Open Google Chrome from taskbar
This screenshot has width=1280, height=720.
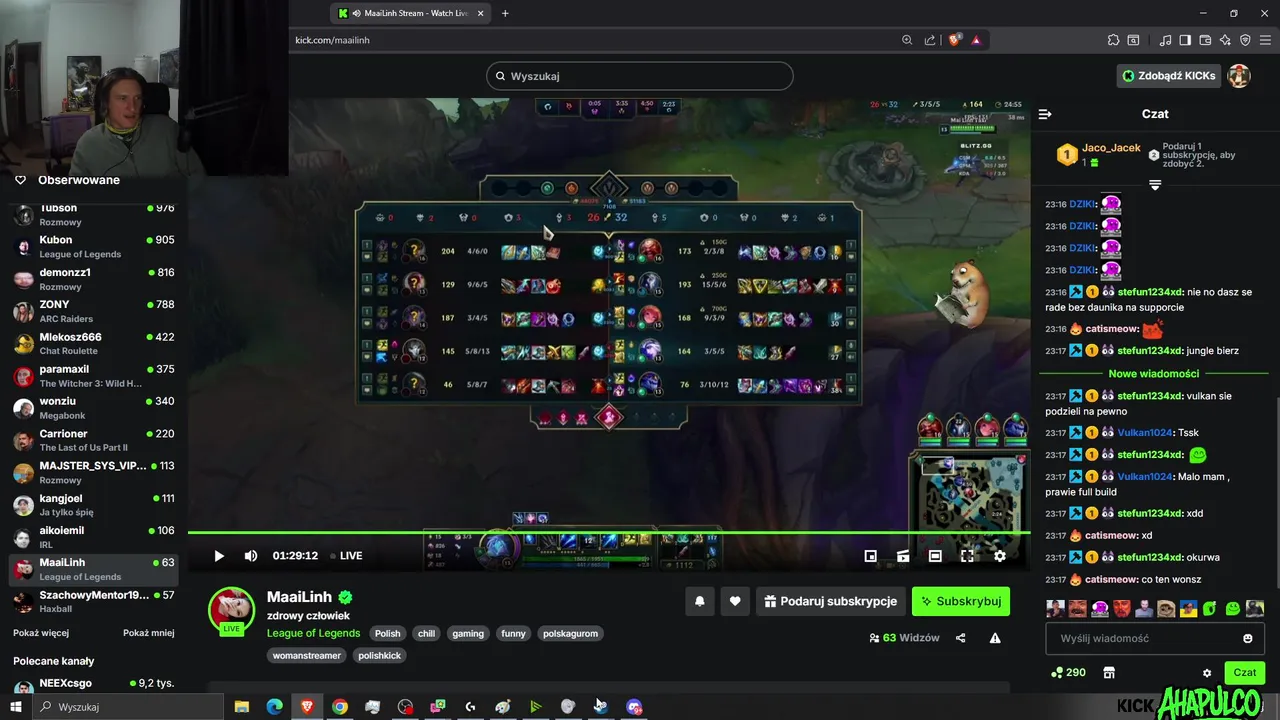(340, 707)
